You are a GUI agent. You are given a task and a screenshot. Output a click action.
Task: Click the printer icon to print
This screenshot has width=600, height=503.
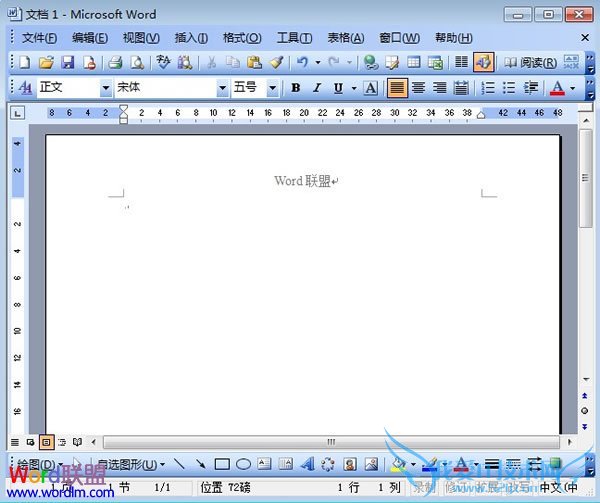click(115, 62)
